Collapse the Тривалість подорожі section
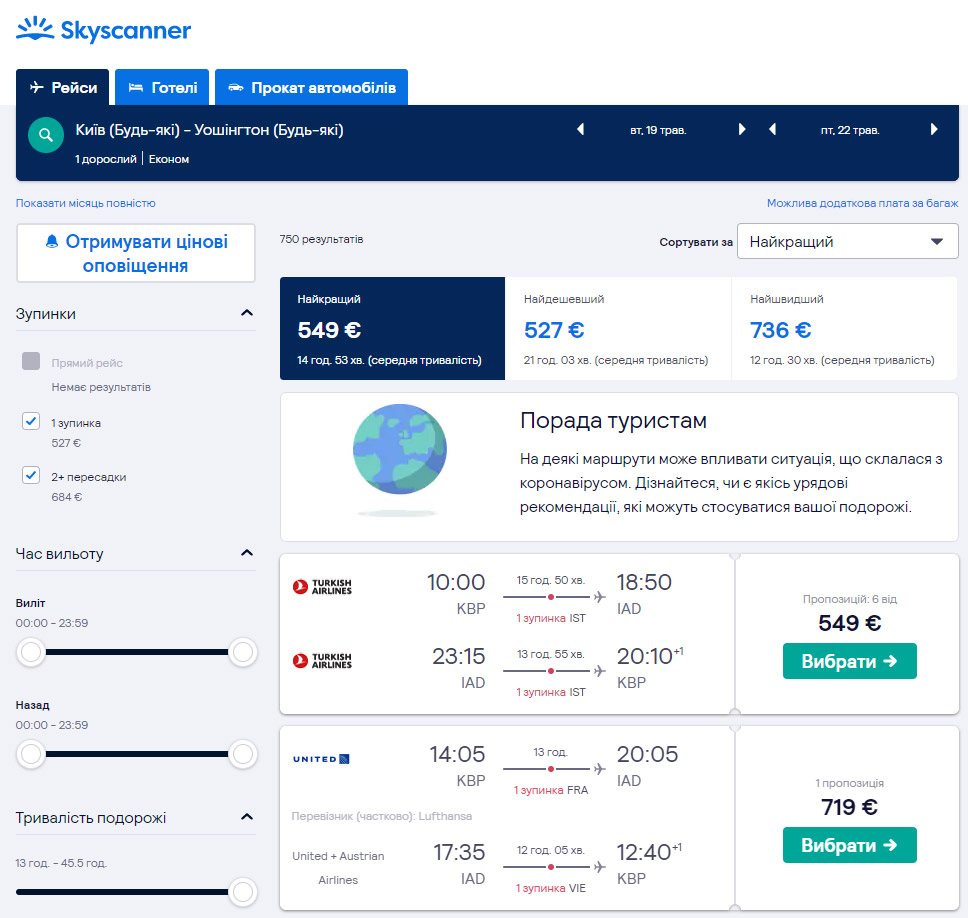This screenshot has height=918, width=968. pyautogui.click(x=247, y=817)
